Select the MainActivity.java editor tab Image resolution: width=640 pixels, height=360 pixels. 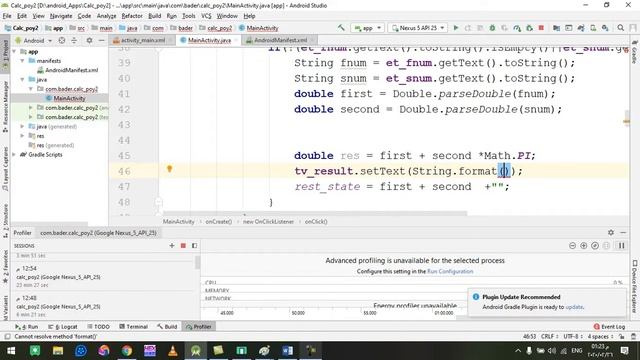pos(209,40)
